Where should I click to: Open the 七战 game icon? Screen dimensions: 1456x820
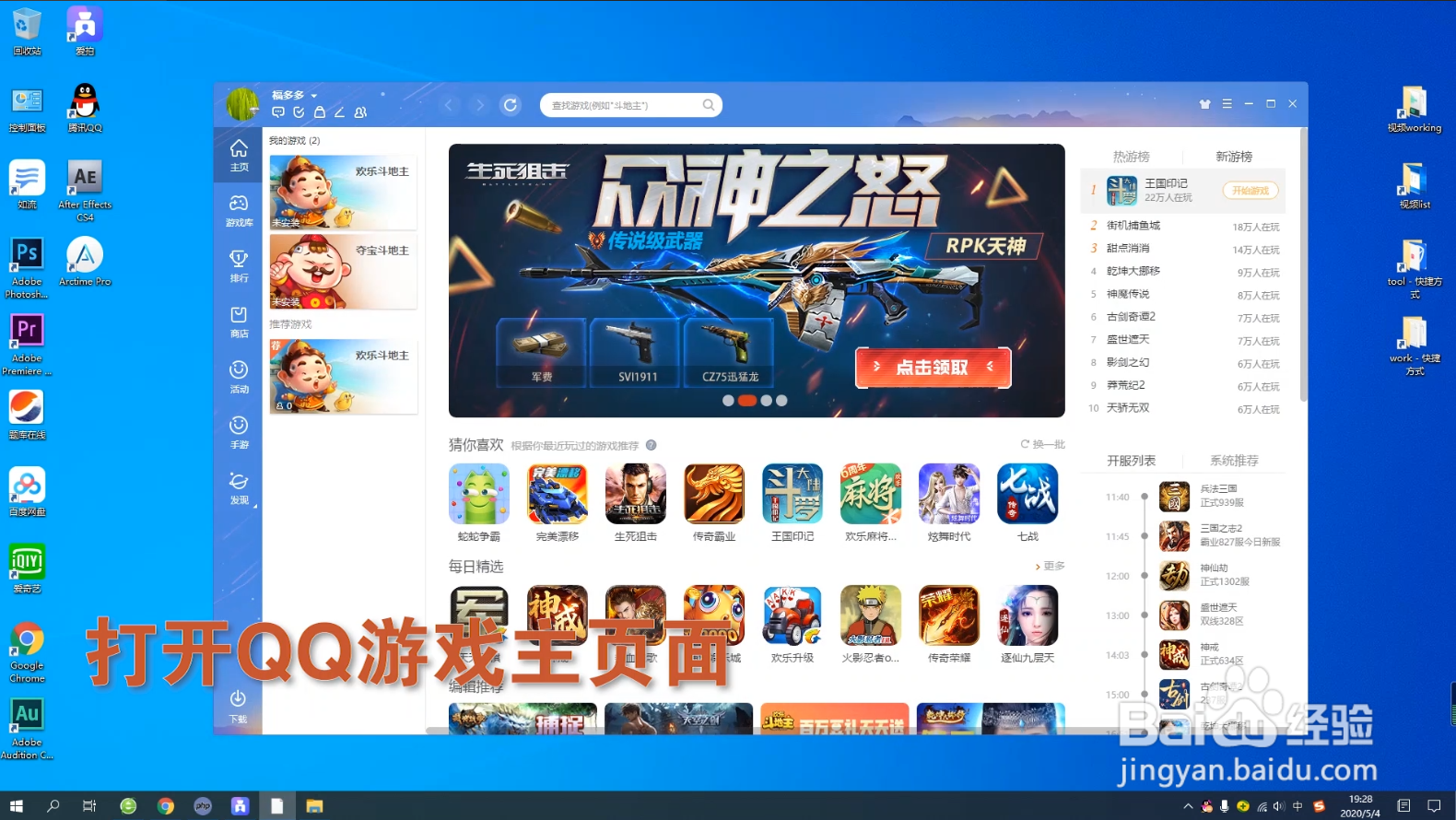click(x=1027, y=495)
